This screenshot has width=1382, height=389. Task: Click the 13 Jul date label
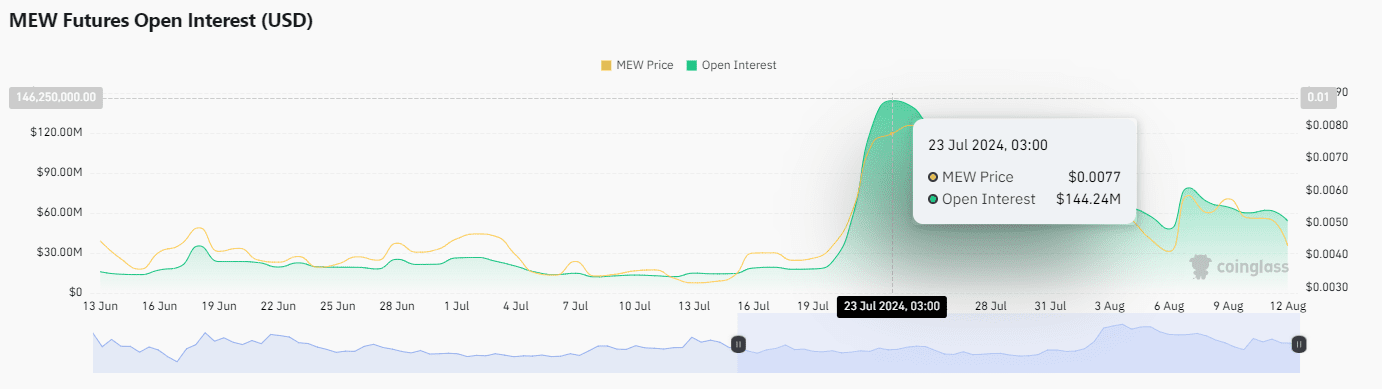pyautogui.click(x=694, y=306)
